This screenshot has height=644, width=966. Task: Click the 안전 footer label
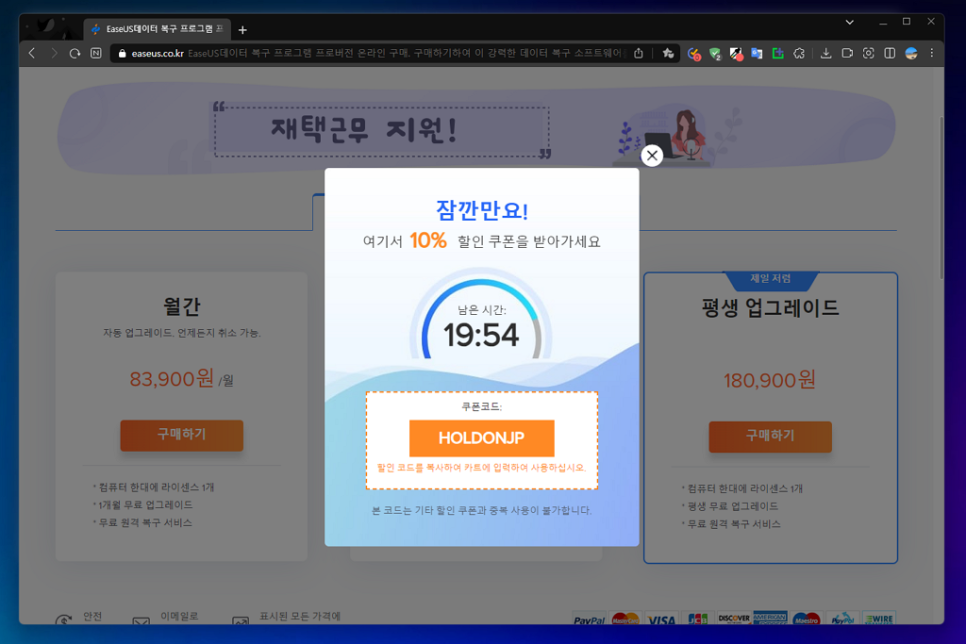(x=92, y=617)
